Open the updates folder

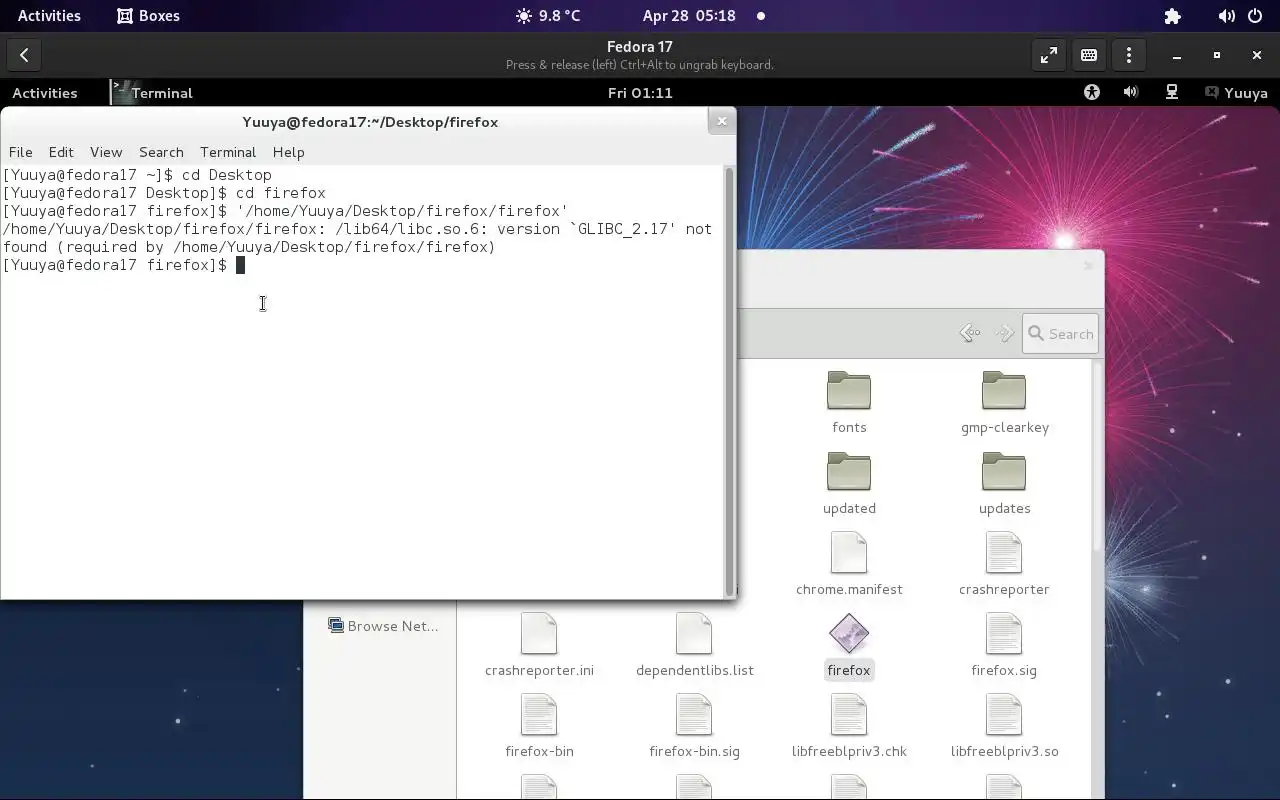click(1004, 483)
